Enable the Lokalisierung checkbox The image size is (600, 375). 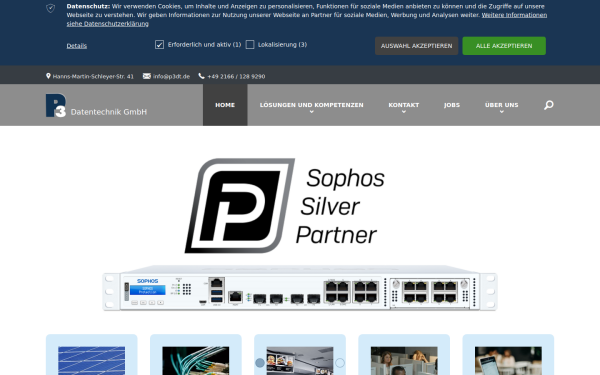[250, 45]
